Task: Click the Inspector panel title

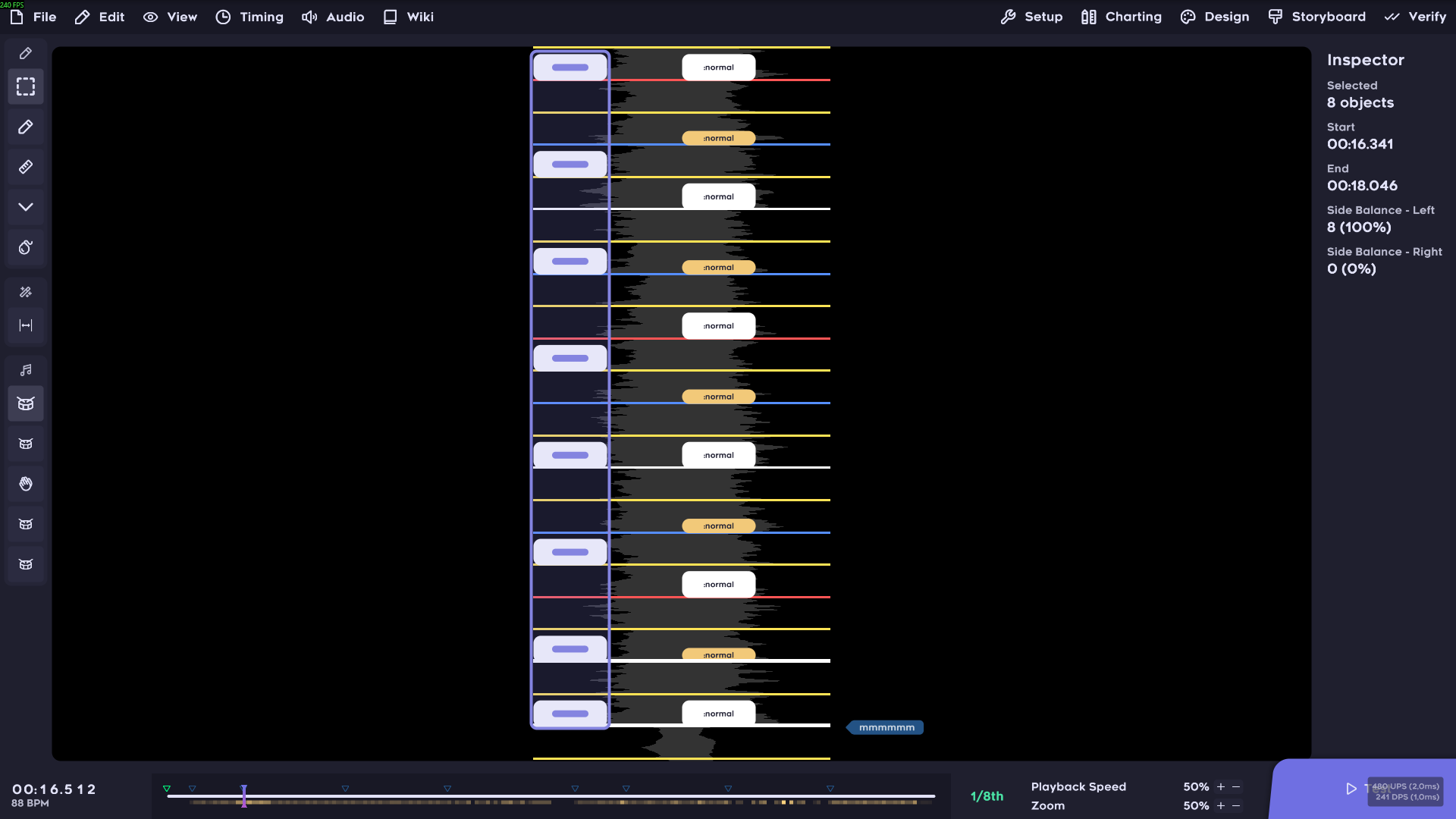Action: (1366, 60)
